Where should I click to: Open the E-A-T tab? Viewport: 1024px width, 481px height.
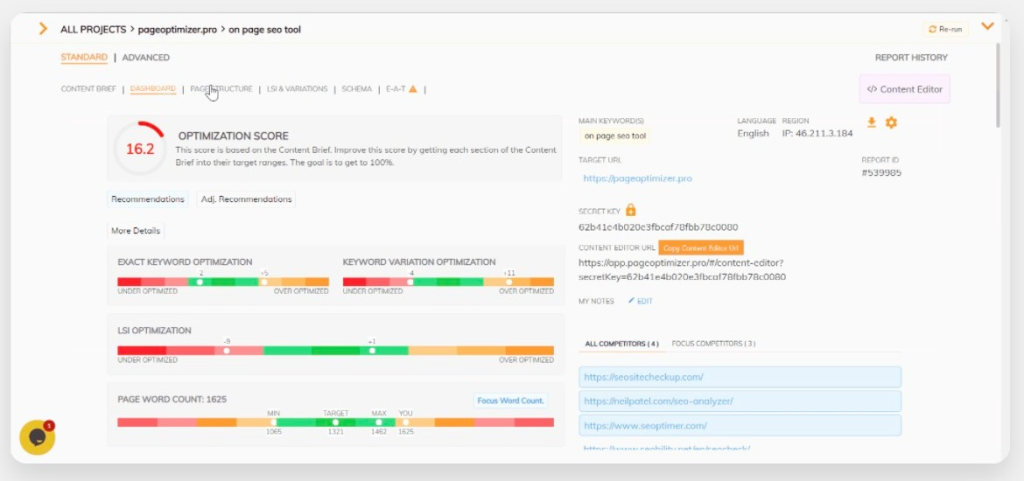pos(396,89)
